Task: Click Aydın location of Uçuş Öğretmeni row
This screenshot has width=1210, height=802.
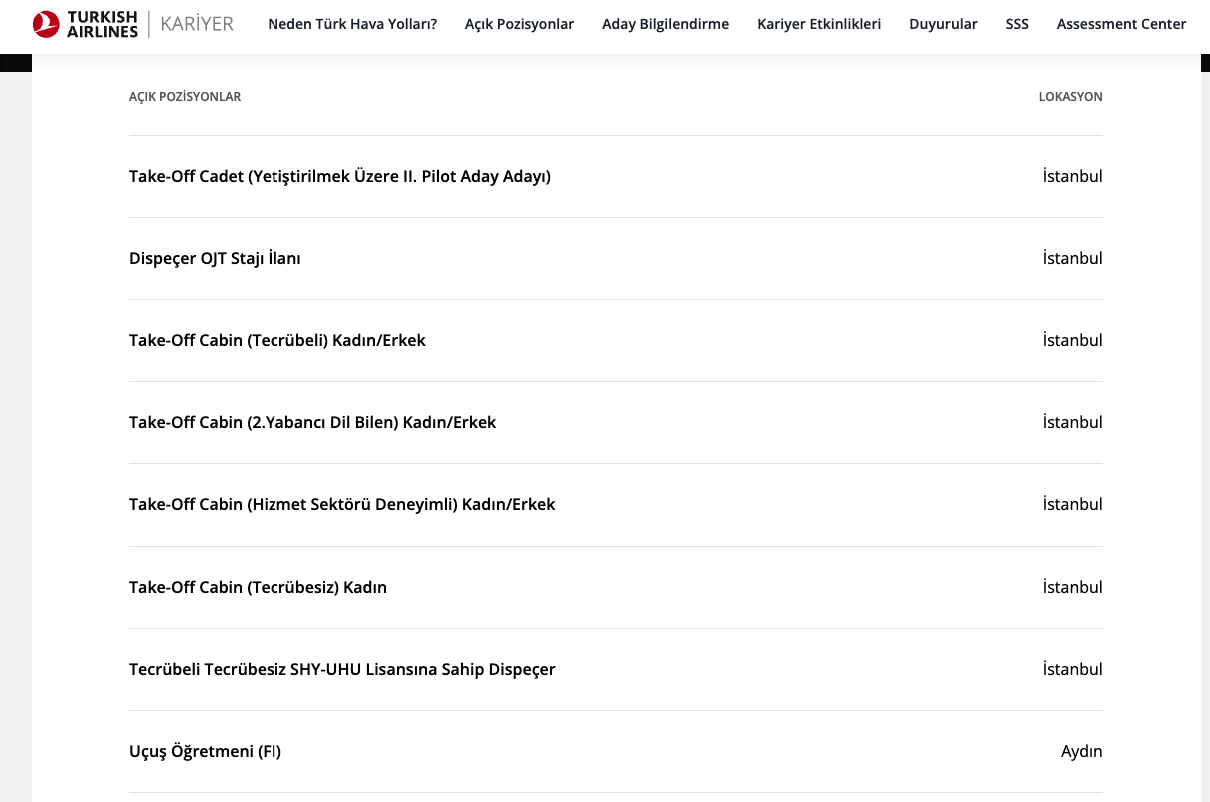Action: (1081, 752)
